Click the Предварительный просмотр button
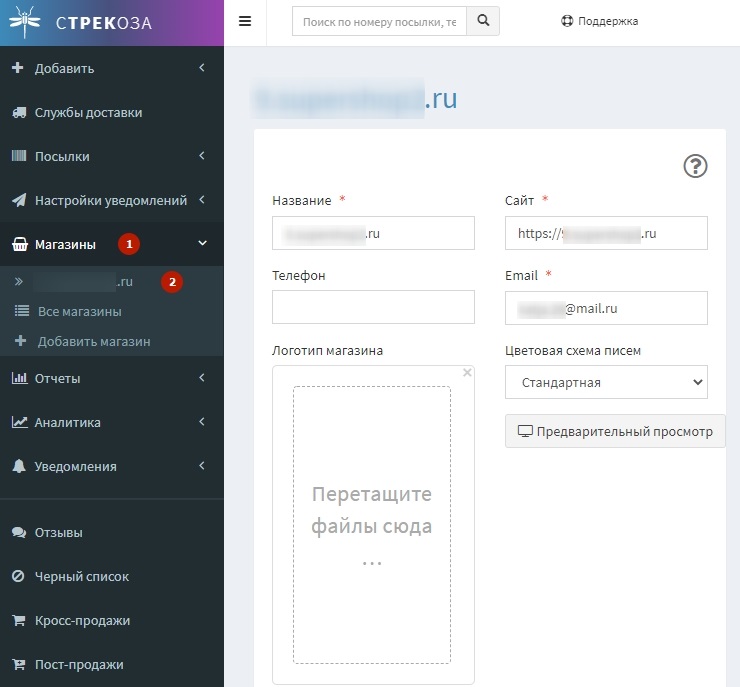Image resolution: width=740 pixels, height=687 pixels. [x=615, y=432]
